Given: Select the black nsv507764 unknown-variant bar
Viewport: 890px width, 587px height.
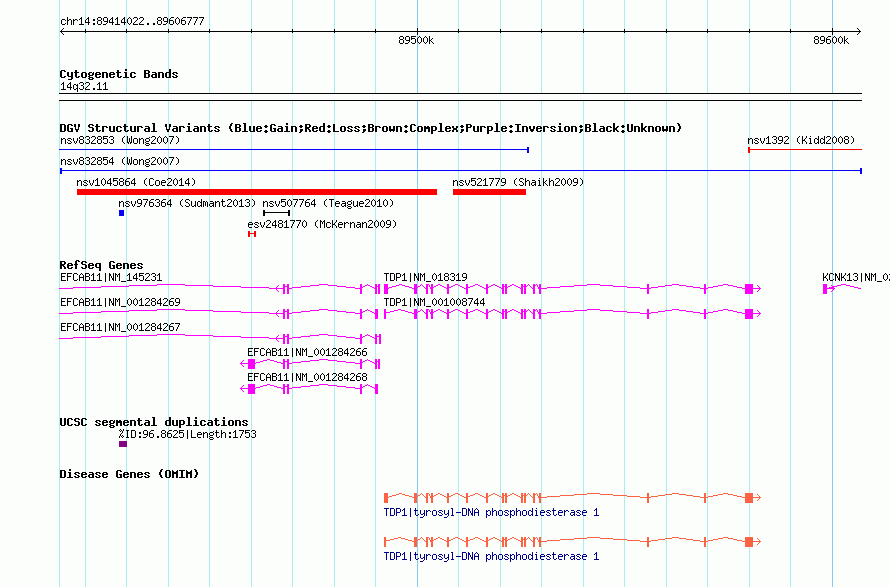Looking at the screenshot, I should (276, 213).
